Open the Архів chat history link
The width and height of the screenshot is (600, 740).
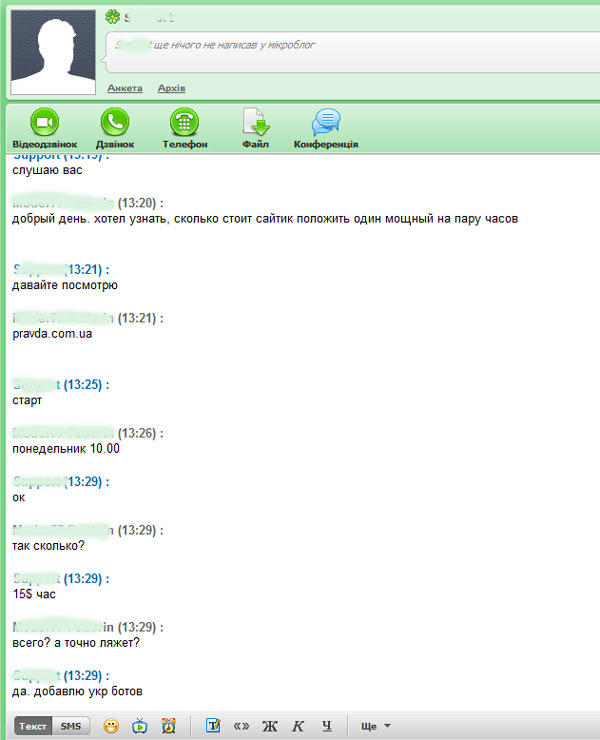click(172, 89)
